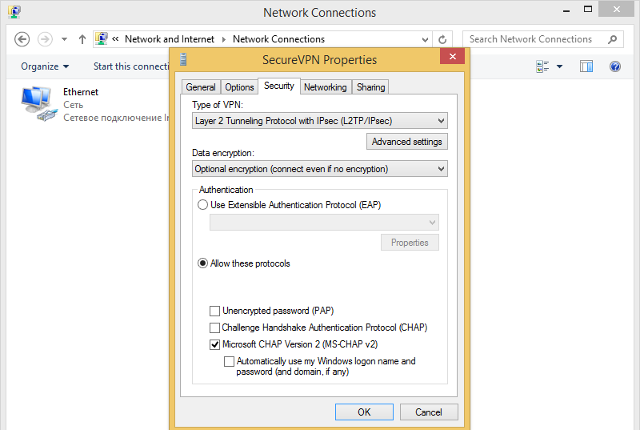The image size is (640, 430).
Task: Switch to the Networking tab
Action: click(325, 87)
